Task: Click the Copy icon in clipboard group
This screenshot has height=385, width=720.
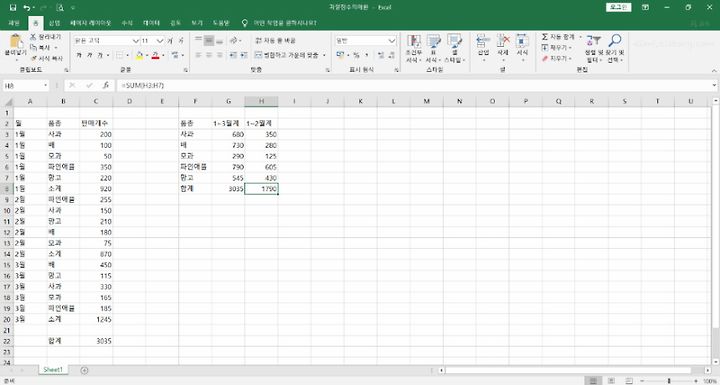Action: [34, 47]
